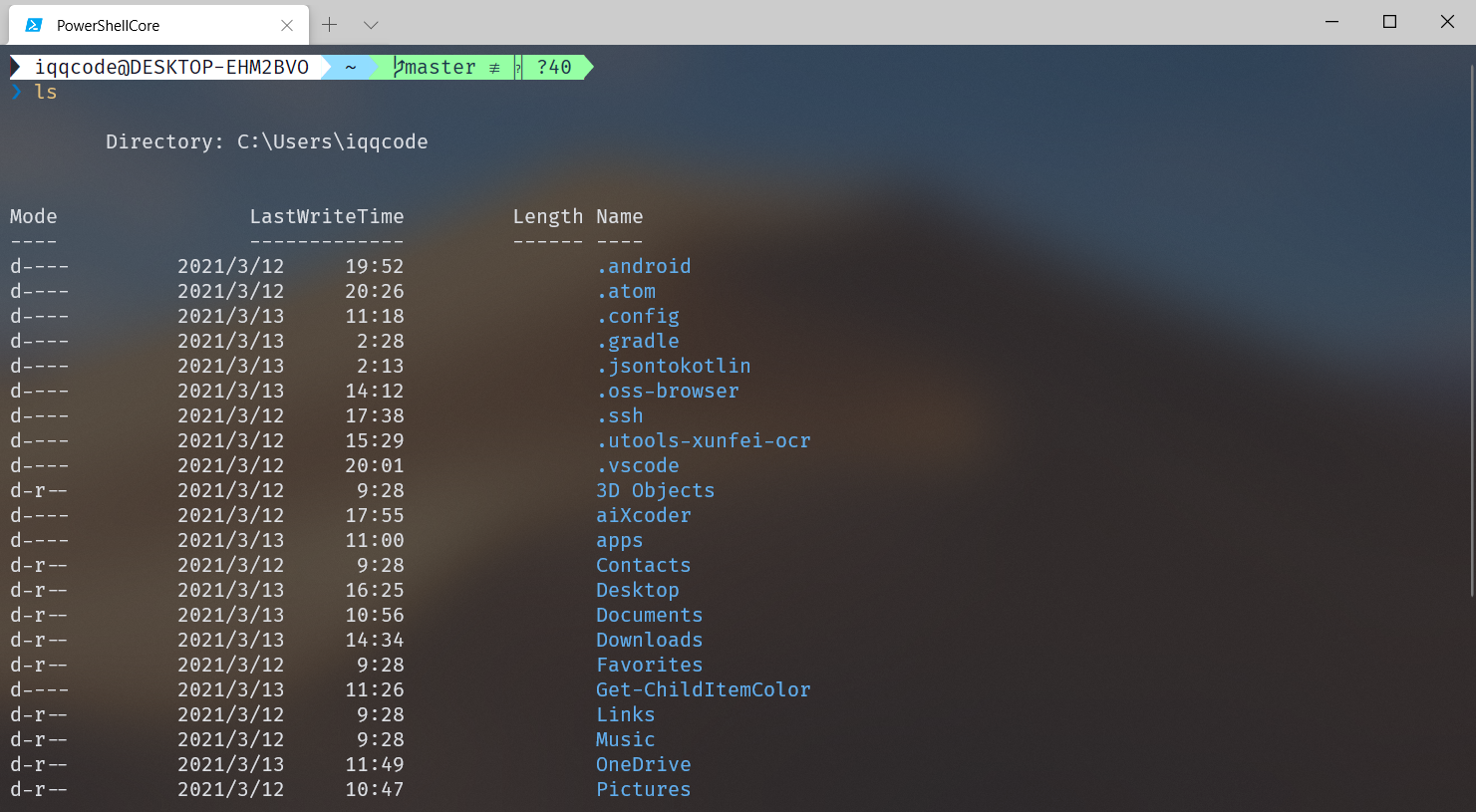Click the OneDrive directory name
1476x812 pixels.
pyautogui.click(x=644, y=764)
